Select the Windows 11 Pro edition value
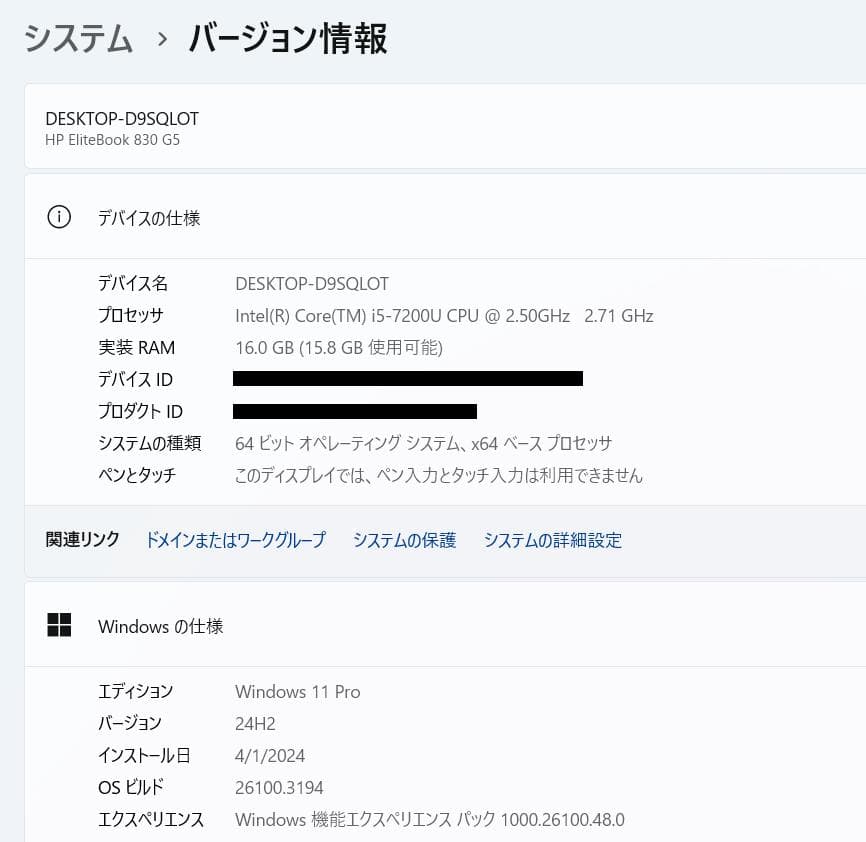This screenshot has height=842, width=866. (297, 691)
